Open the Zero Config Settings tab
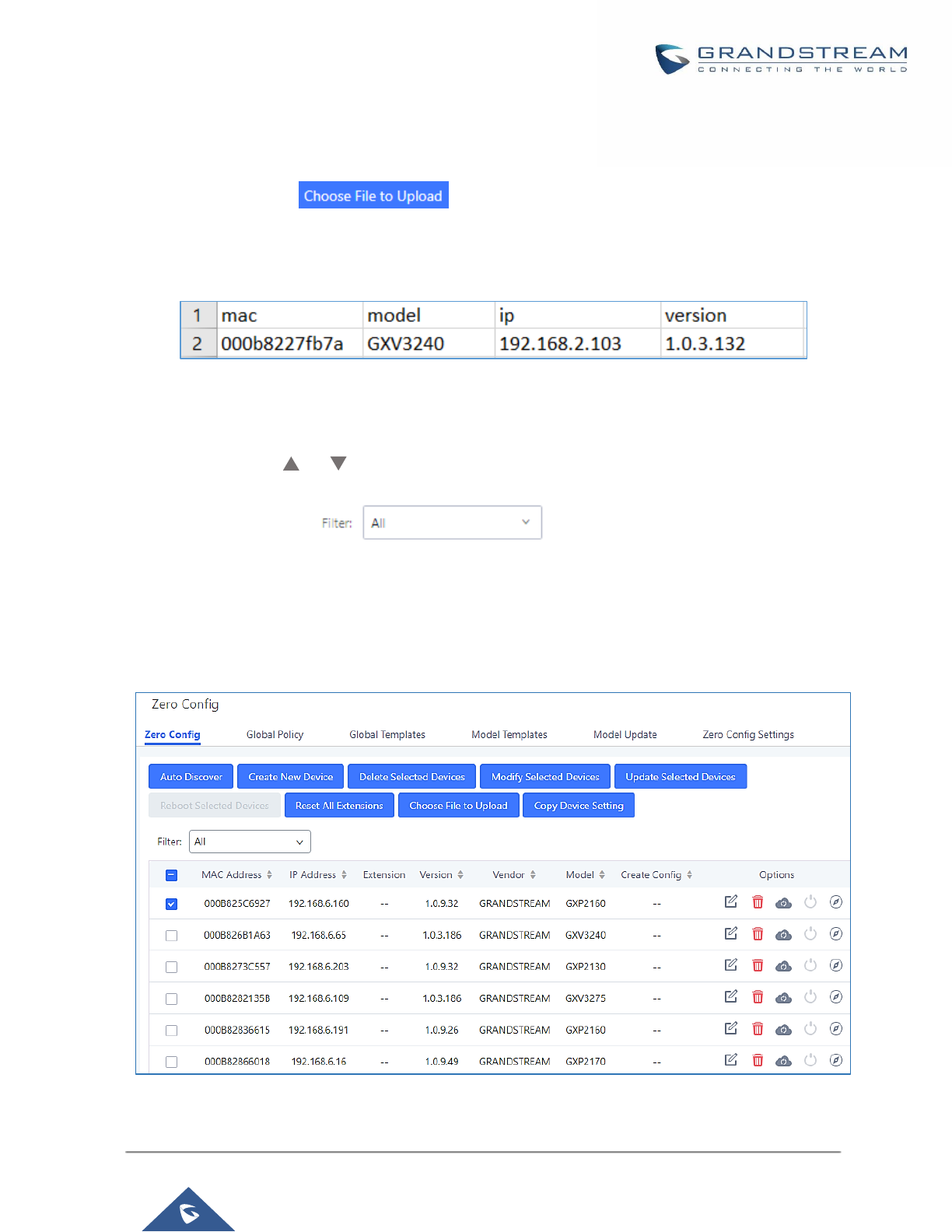 [x=748, y=734]
